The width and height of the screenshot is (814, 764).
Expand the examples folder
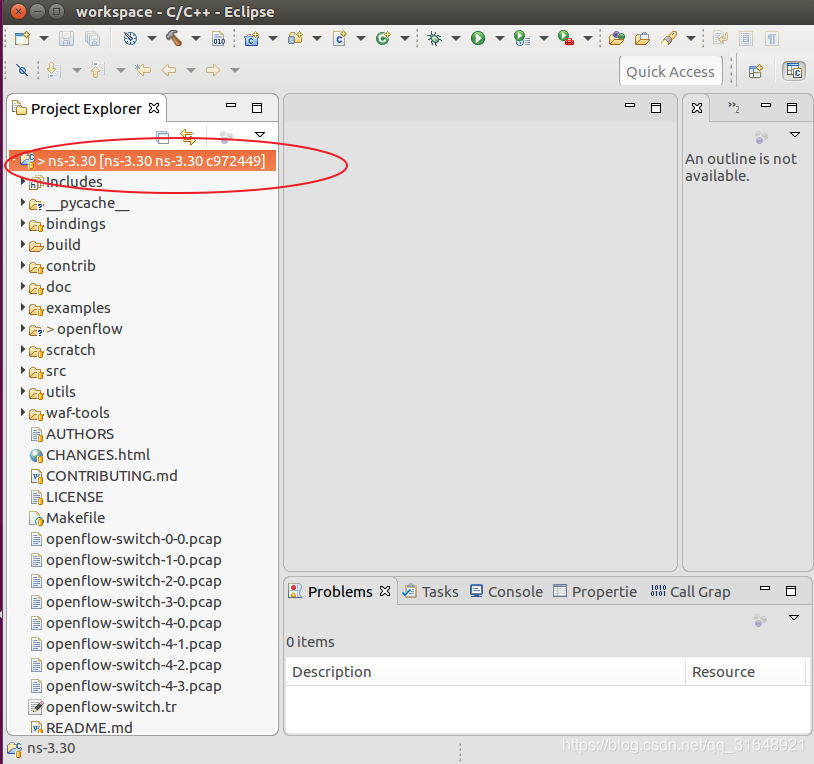pos(23,308)
